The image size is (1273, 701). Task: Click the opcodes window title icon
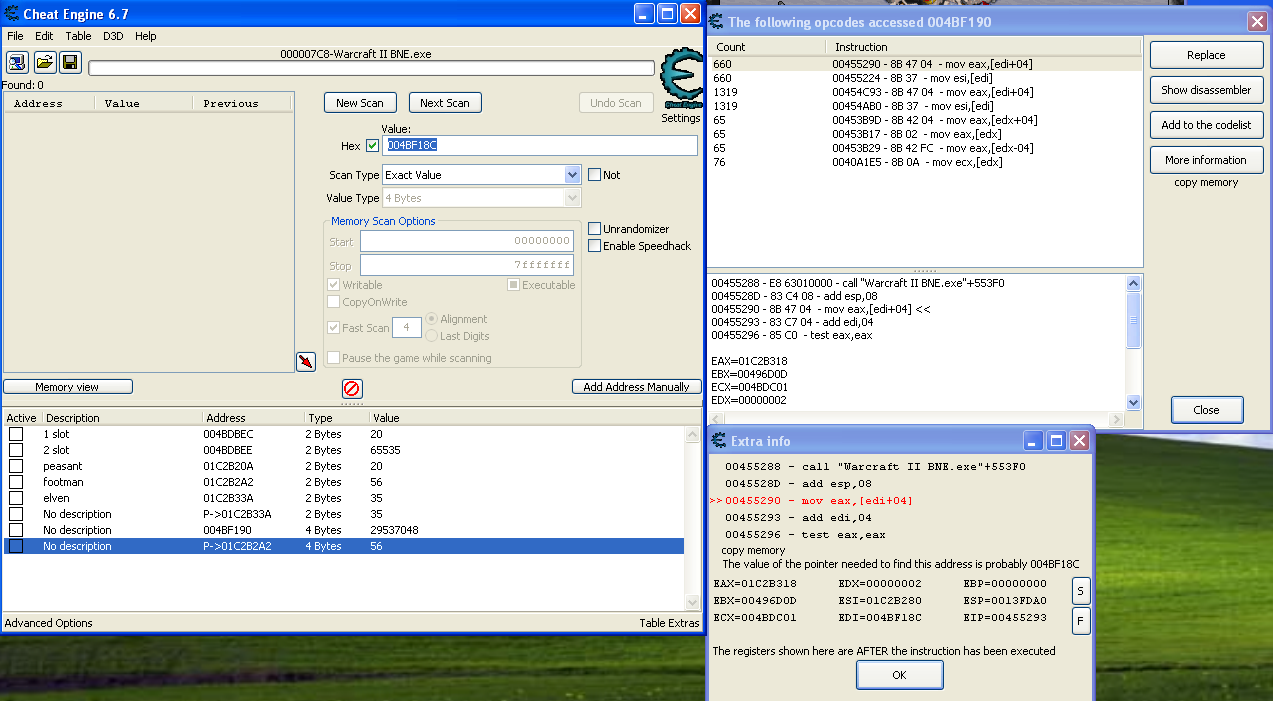click(x=717, y=21)
